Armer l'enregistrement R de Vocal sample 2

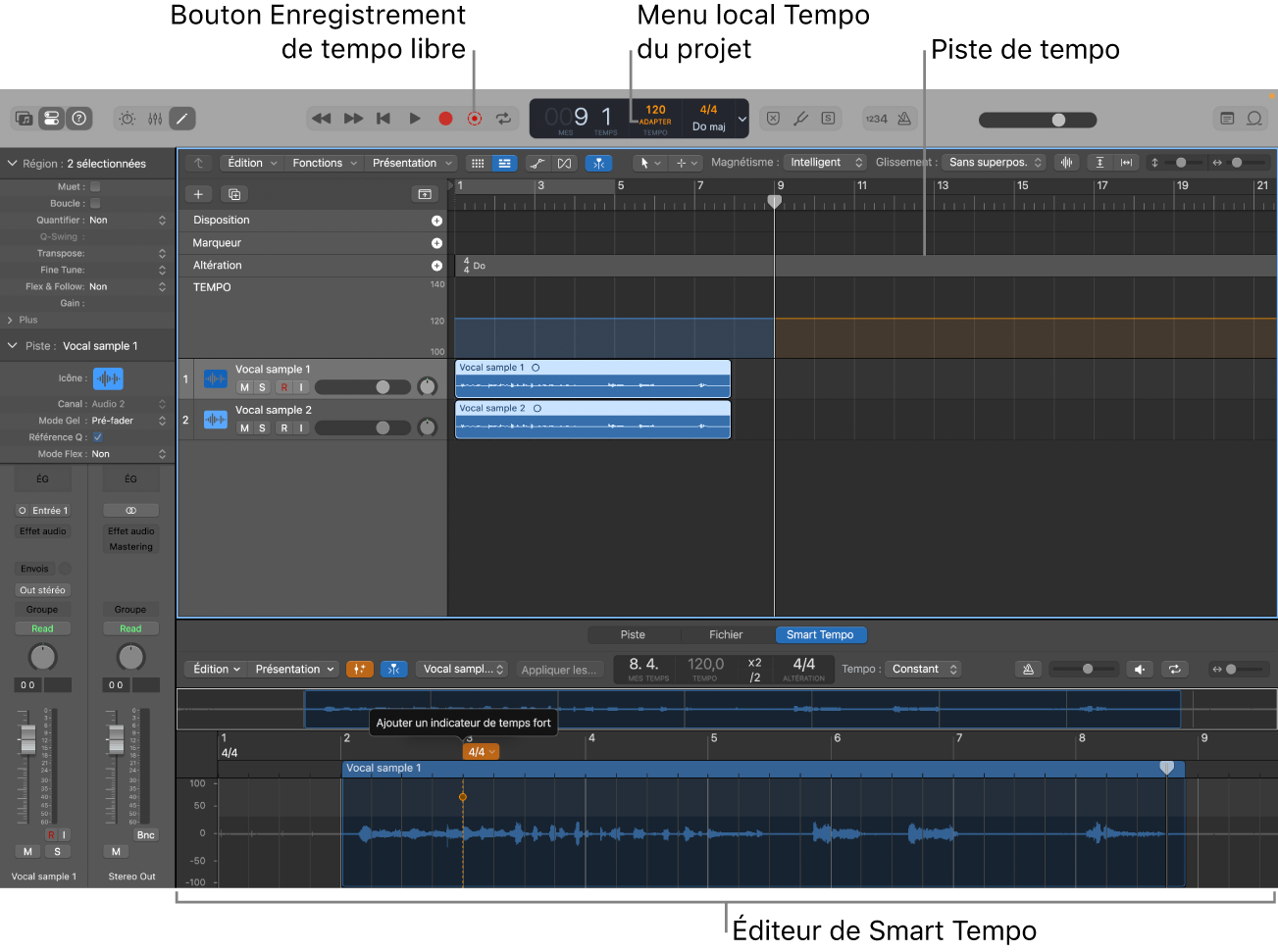[x=283, y=427]
